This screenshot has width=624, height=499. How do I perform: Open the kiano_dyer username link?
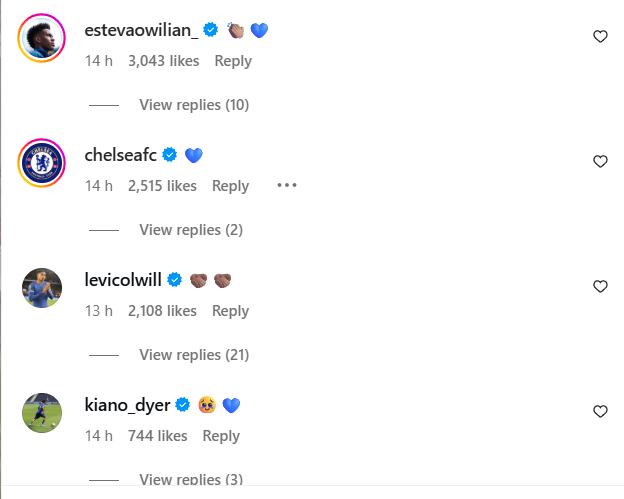(x=128, y=405)
